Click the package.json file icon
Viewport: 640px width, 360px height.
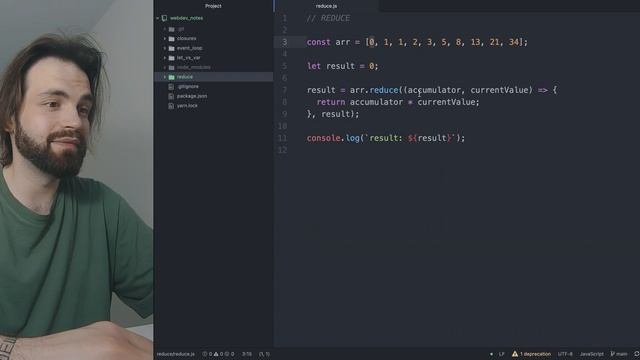click(x=171, y=96)
